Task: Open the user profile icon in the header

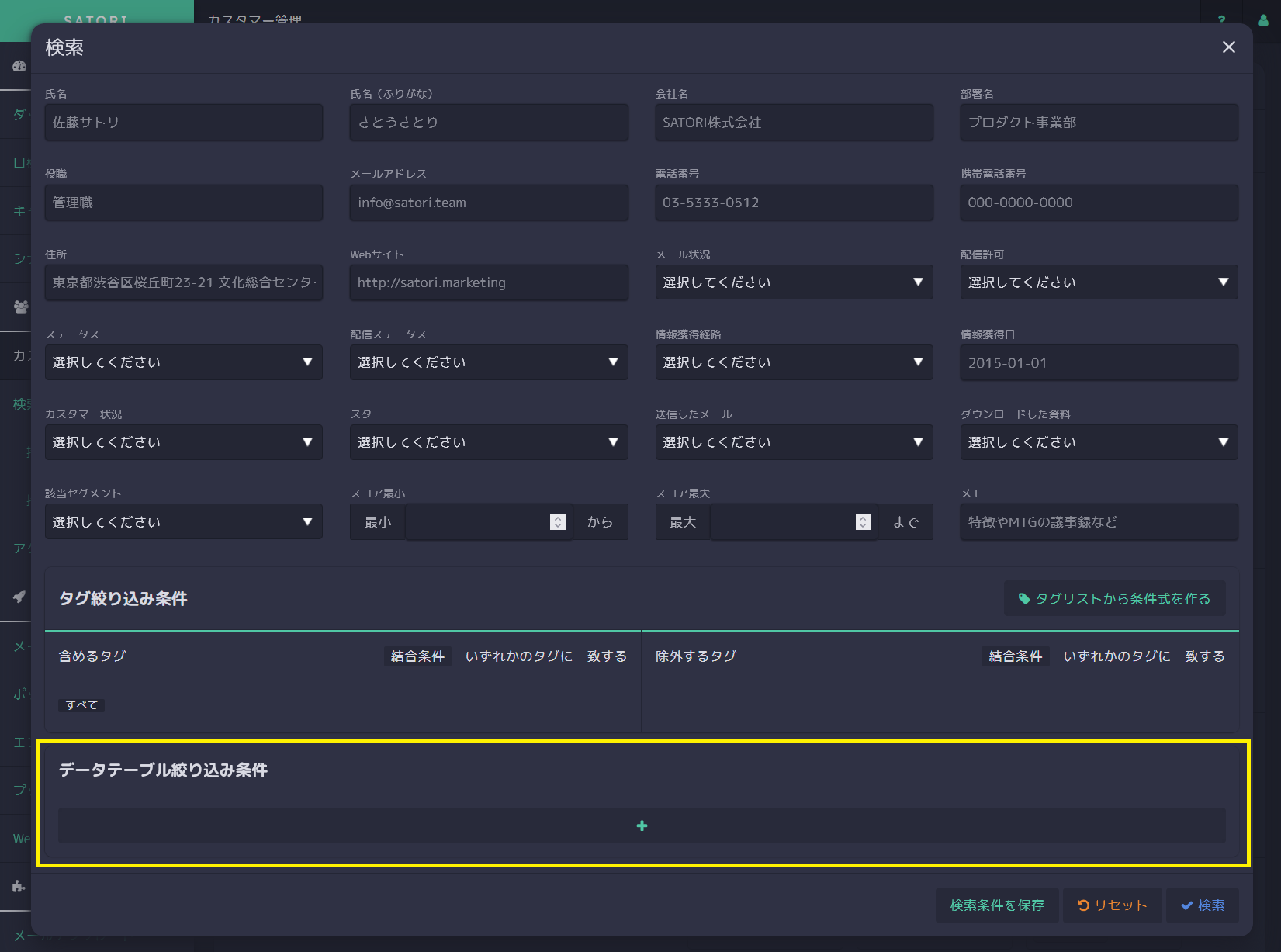Action: (x=1263, y=19)
